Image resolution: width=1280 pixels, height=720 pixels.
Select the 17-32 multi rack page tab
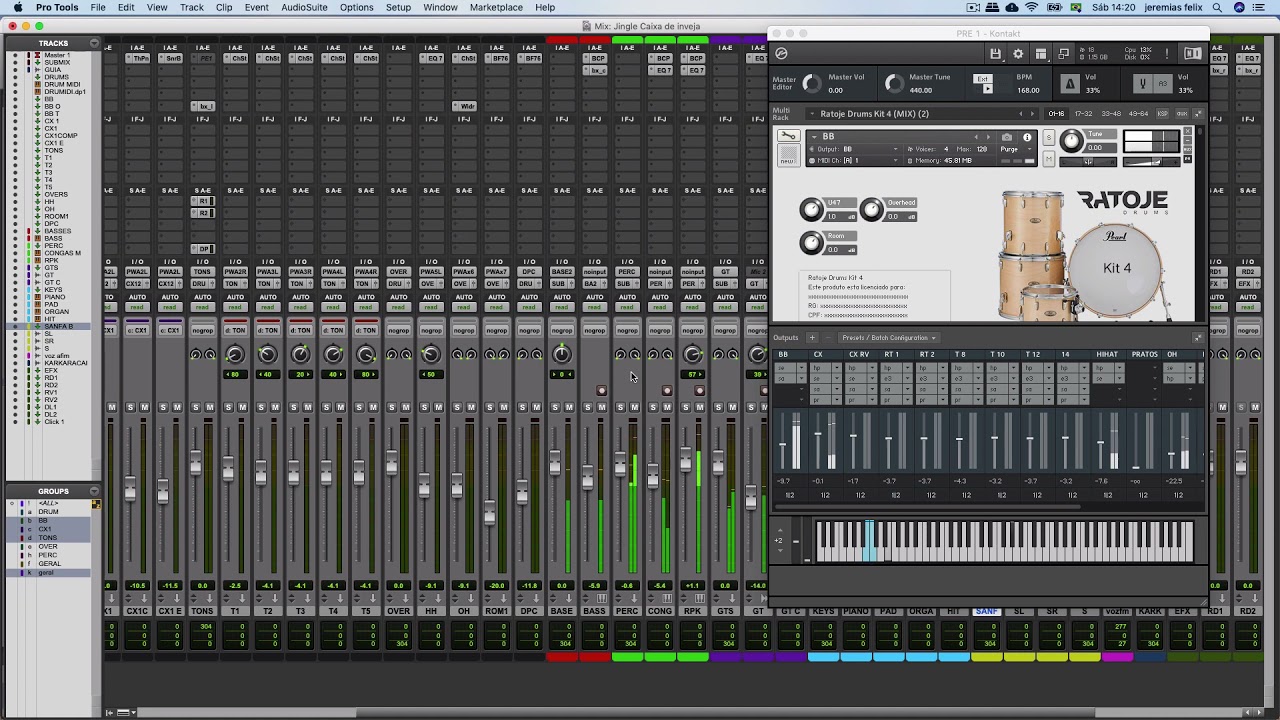point(1083,114)
